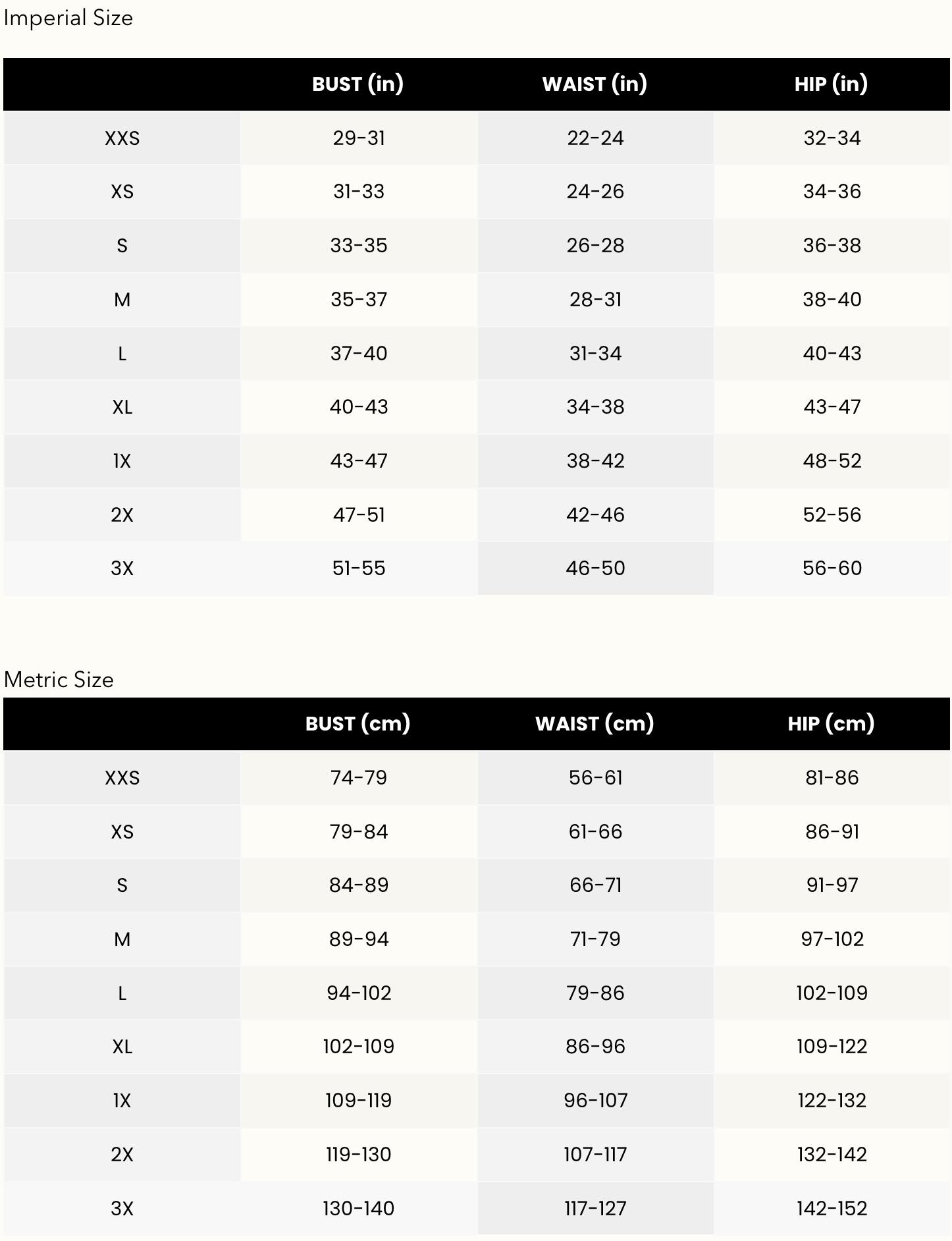Viewport: 952px width, 1241px height.
Task: Select the BUST (cm) column header
Action: [357, 723]
